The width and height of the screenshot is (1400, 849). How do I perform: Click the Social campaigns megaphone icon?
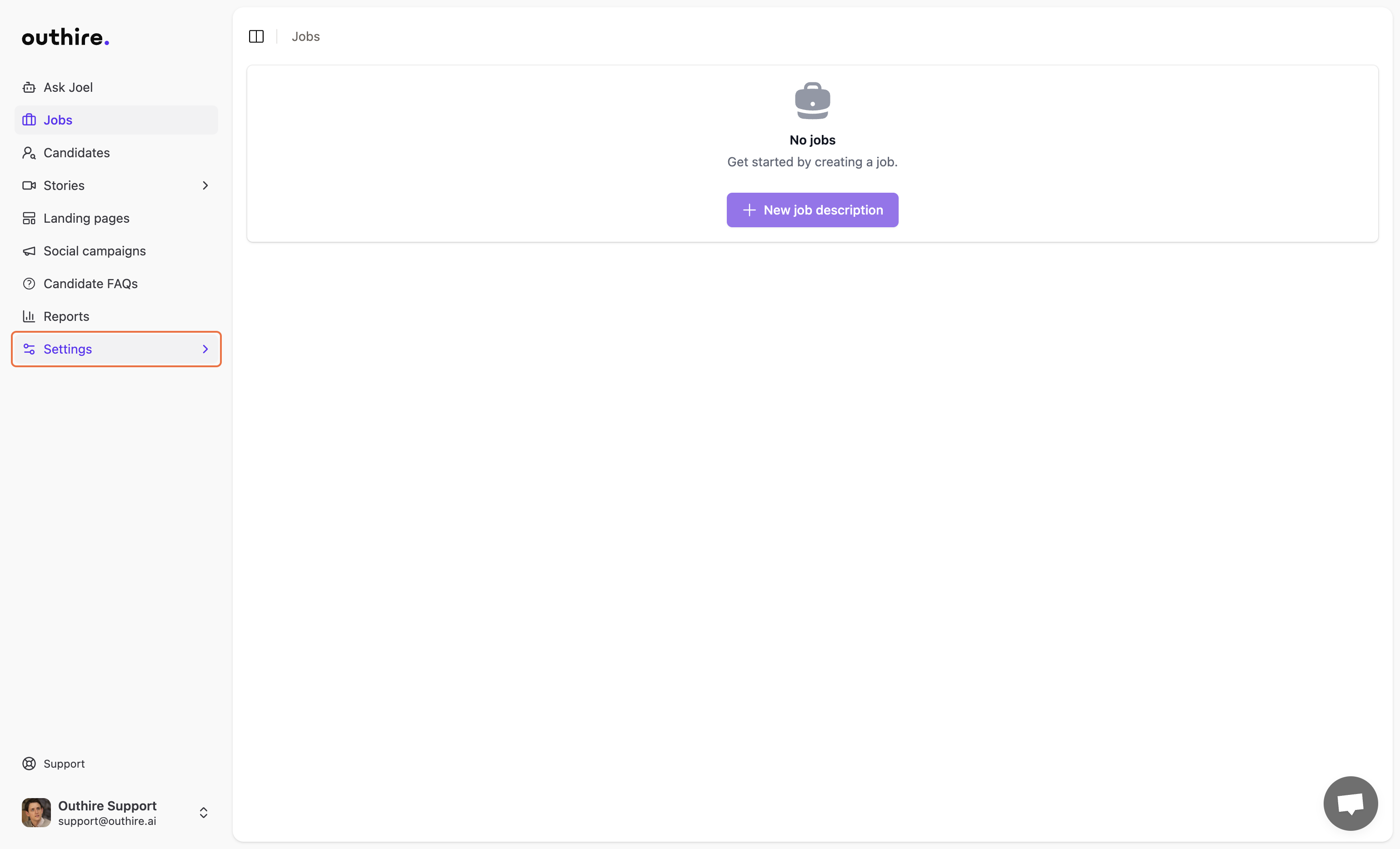coord(29,250)
